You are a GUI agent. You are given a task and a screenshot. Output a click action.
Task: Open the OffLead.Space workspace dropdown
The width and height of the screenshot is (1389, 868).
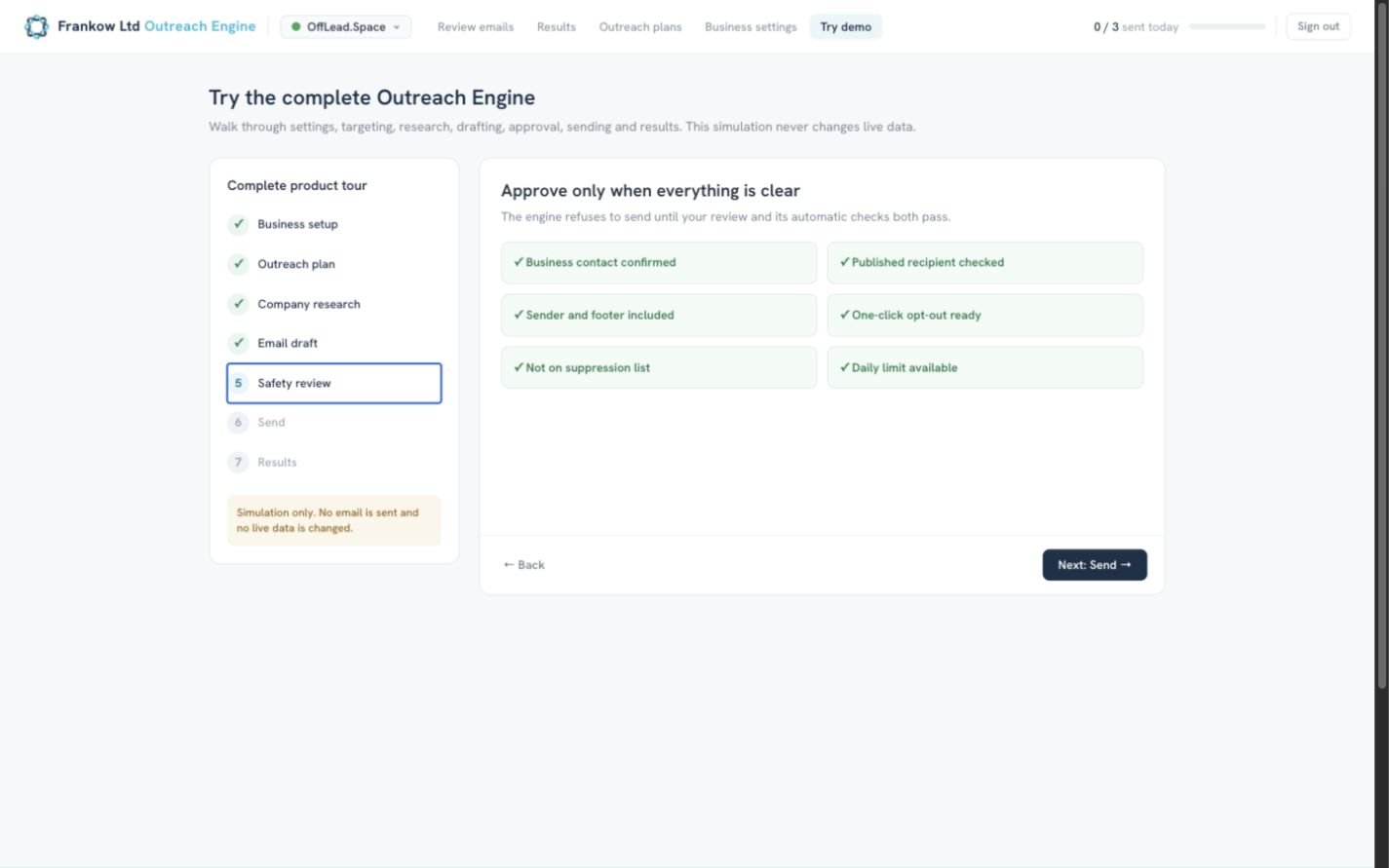pos(346,26)
